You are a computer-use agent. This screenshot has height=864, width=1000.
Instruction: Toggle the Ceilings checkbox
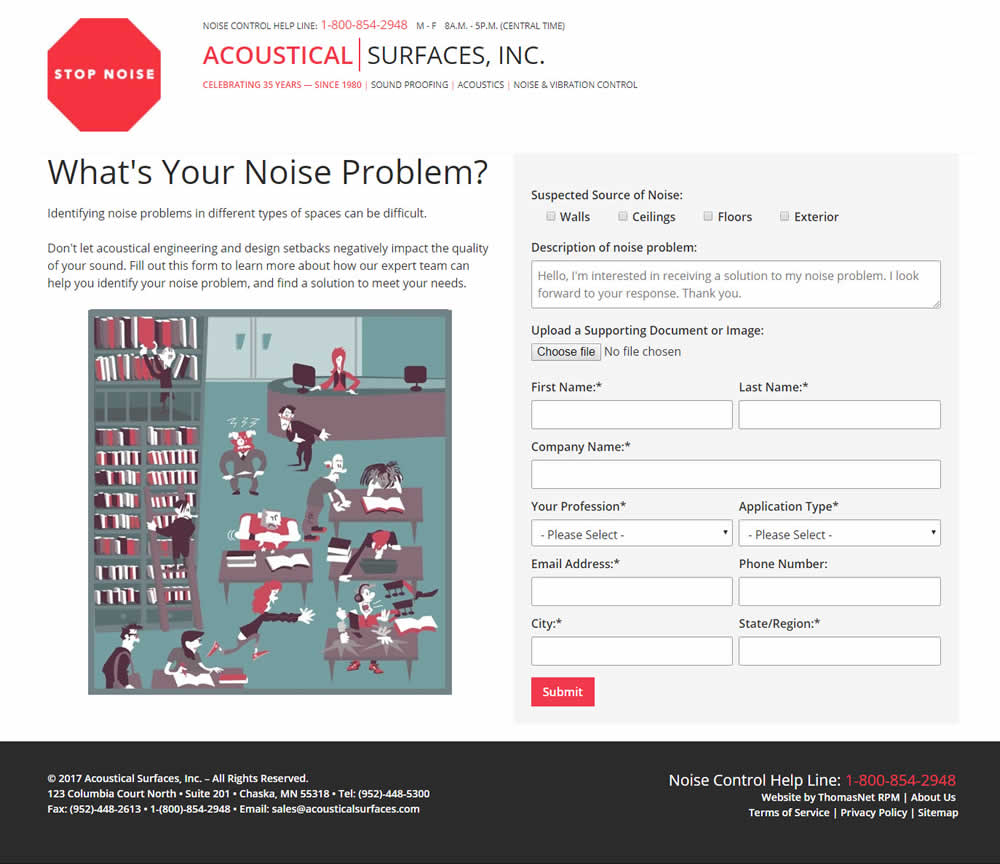pyautogui.click(x=623, y=216)
